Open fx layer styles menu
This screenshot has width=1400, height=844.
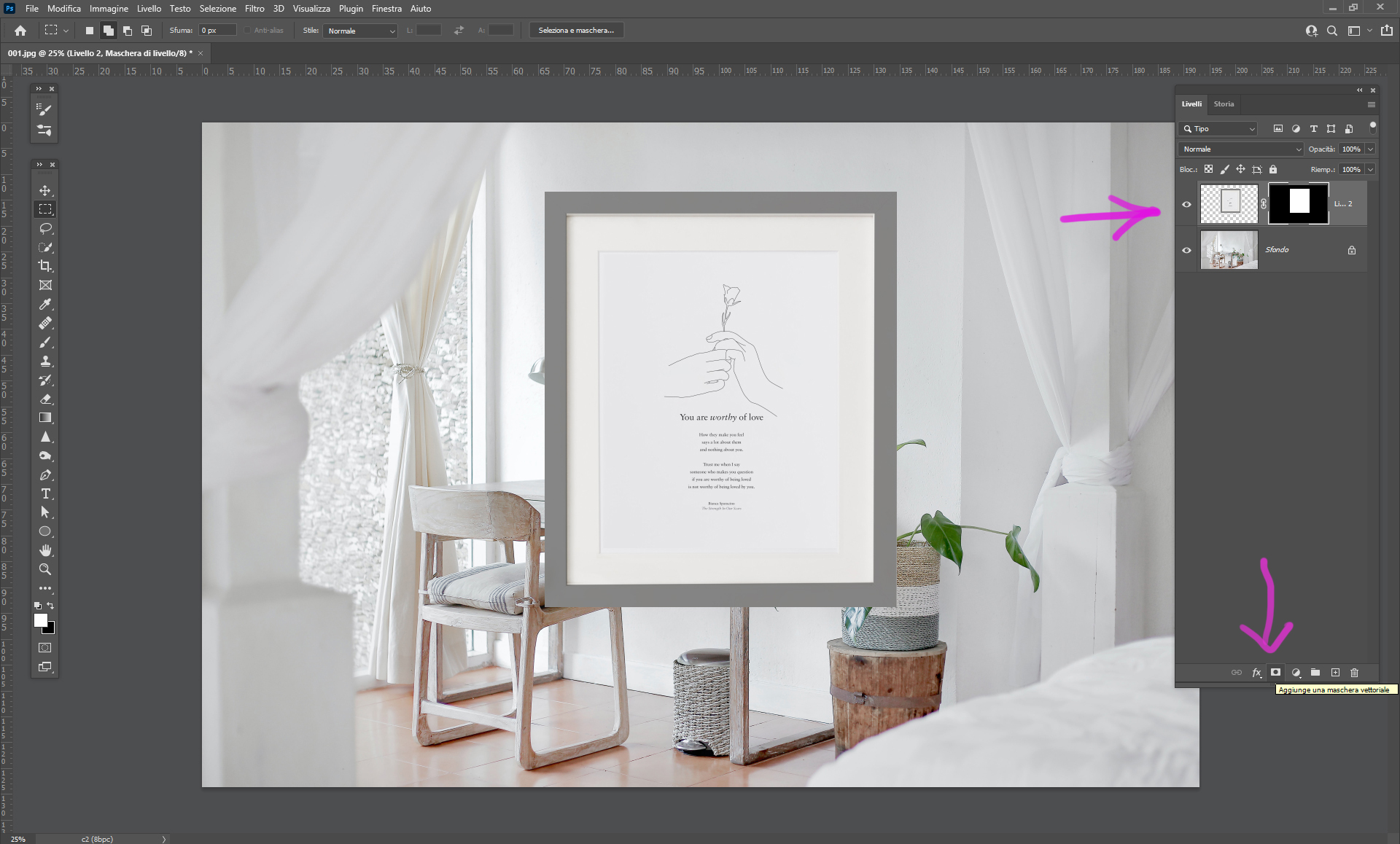(1256, 673)
